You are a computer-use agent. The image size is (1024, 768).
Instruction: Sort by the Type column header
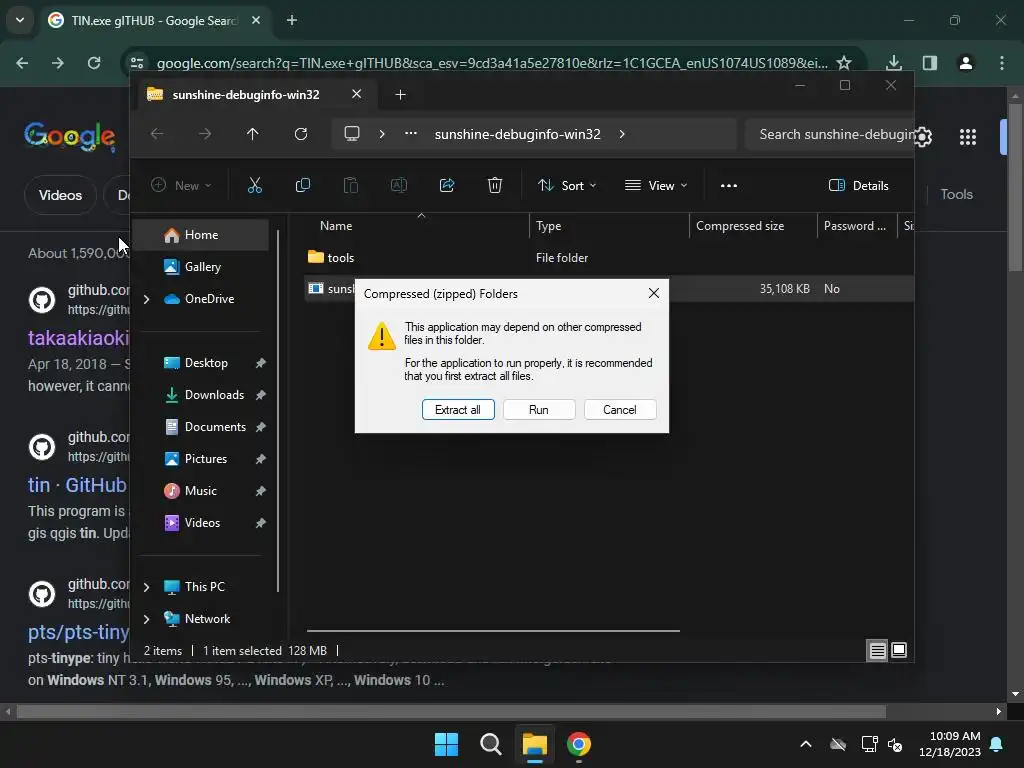click(609, 226)
